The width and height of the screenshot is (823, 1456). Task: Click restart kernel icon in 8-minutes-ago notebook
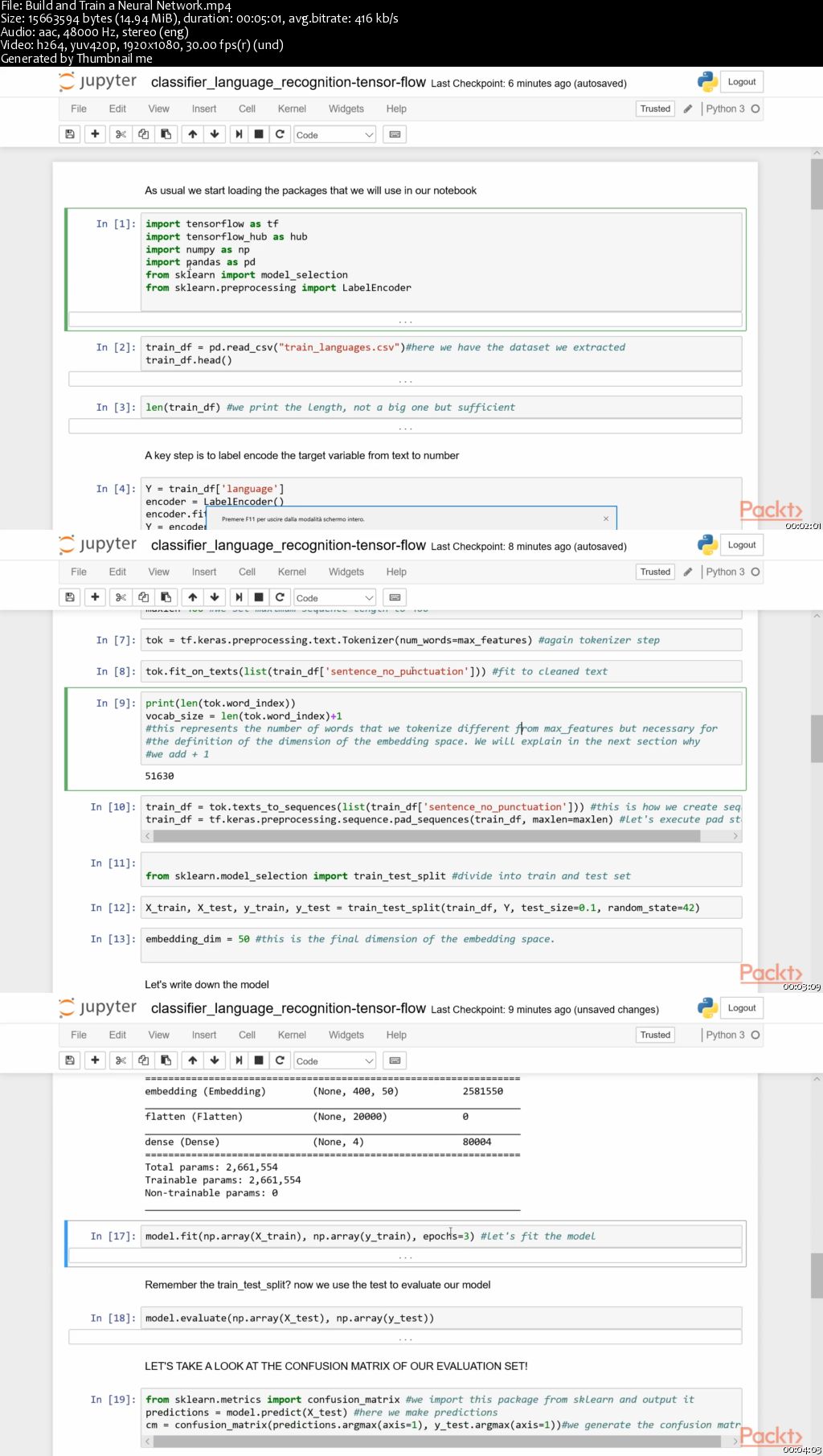tap(280, 597)
